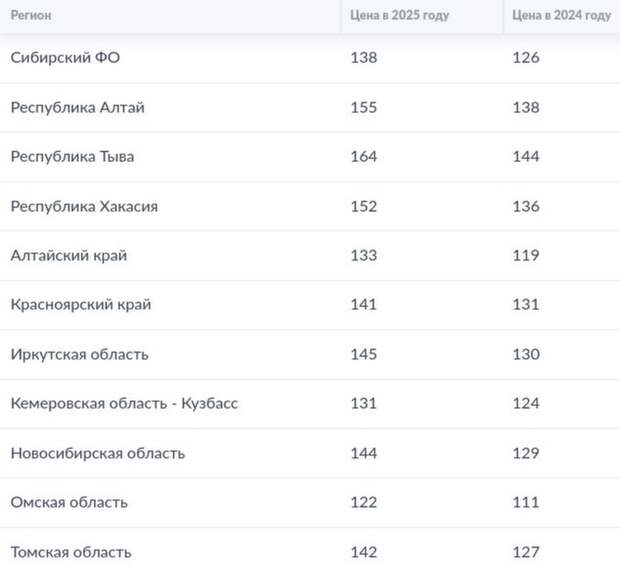The image size is (620, 575).
Task: Click the Алтайский край region name
Action: click(x=69, y=255)
